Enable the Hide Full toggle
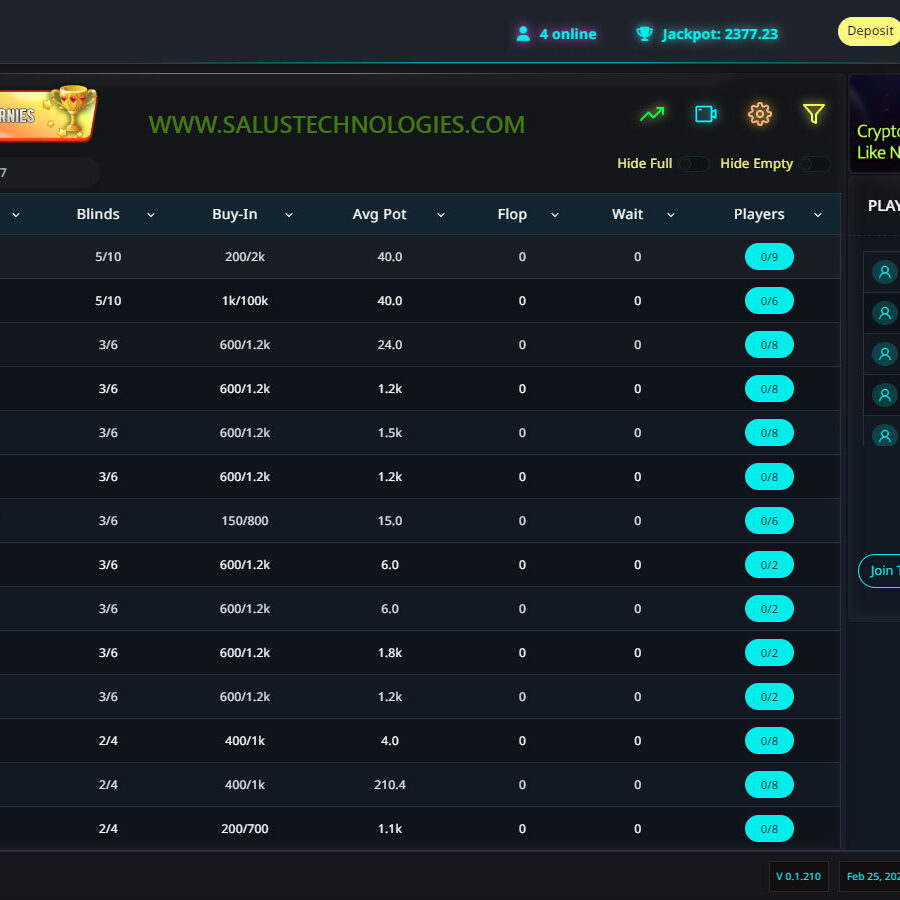Viewport: 900px width, 900px height. point(693,164)
